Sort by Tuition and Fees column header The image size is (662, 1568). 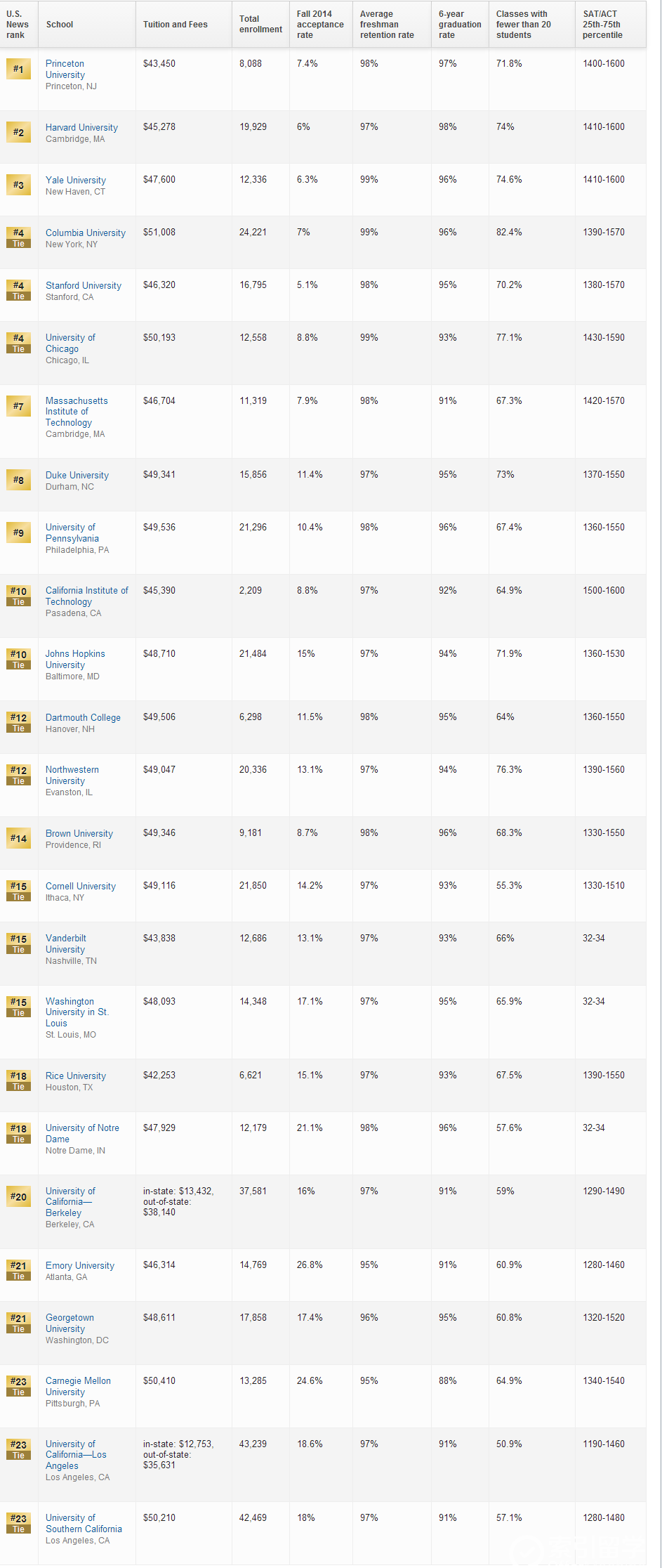(176, 25)
